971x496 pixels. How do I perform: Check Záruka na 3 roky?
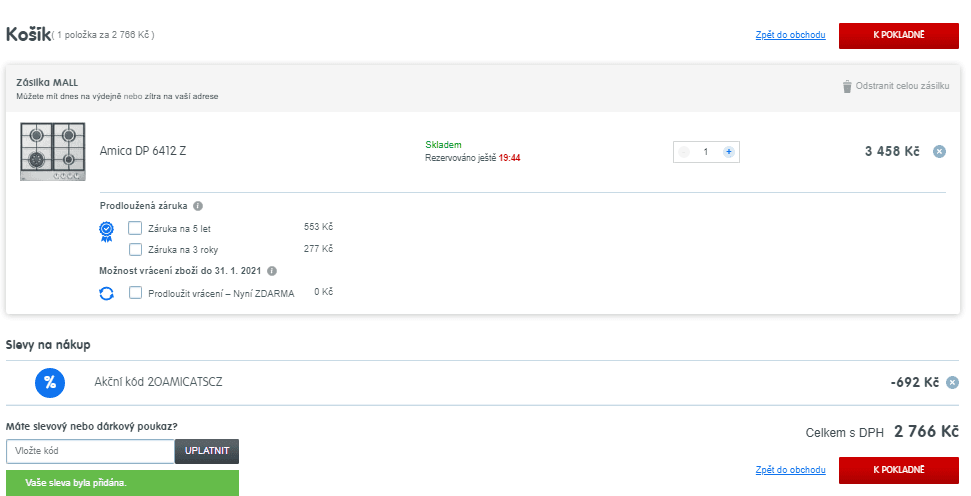(x=135, y=250)
